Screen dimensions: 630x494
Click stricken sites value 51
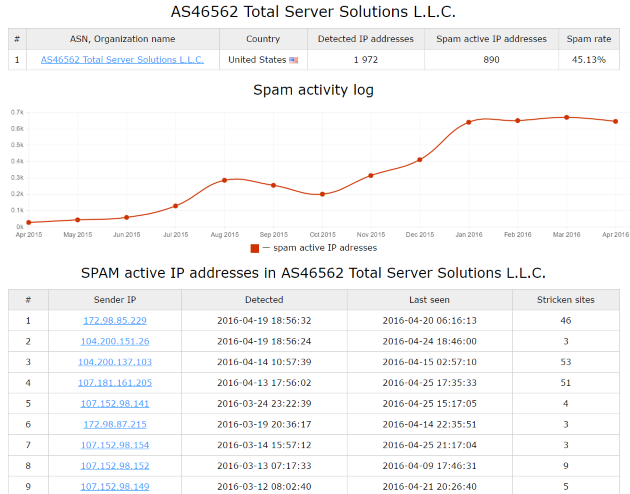click(566, 383)
